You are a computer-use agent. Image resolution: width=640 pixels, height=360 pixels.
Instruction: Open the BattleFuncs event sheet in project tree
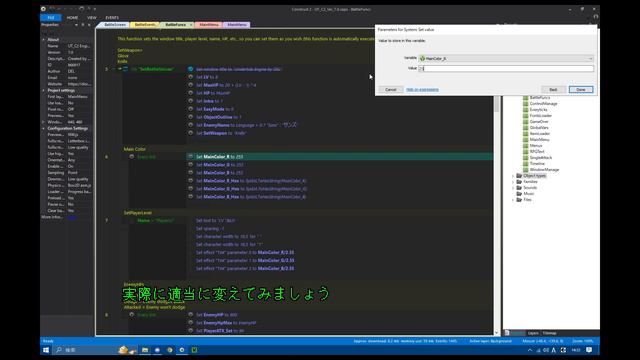540,98
